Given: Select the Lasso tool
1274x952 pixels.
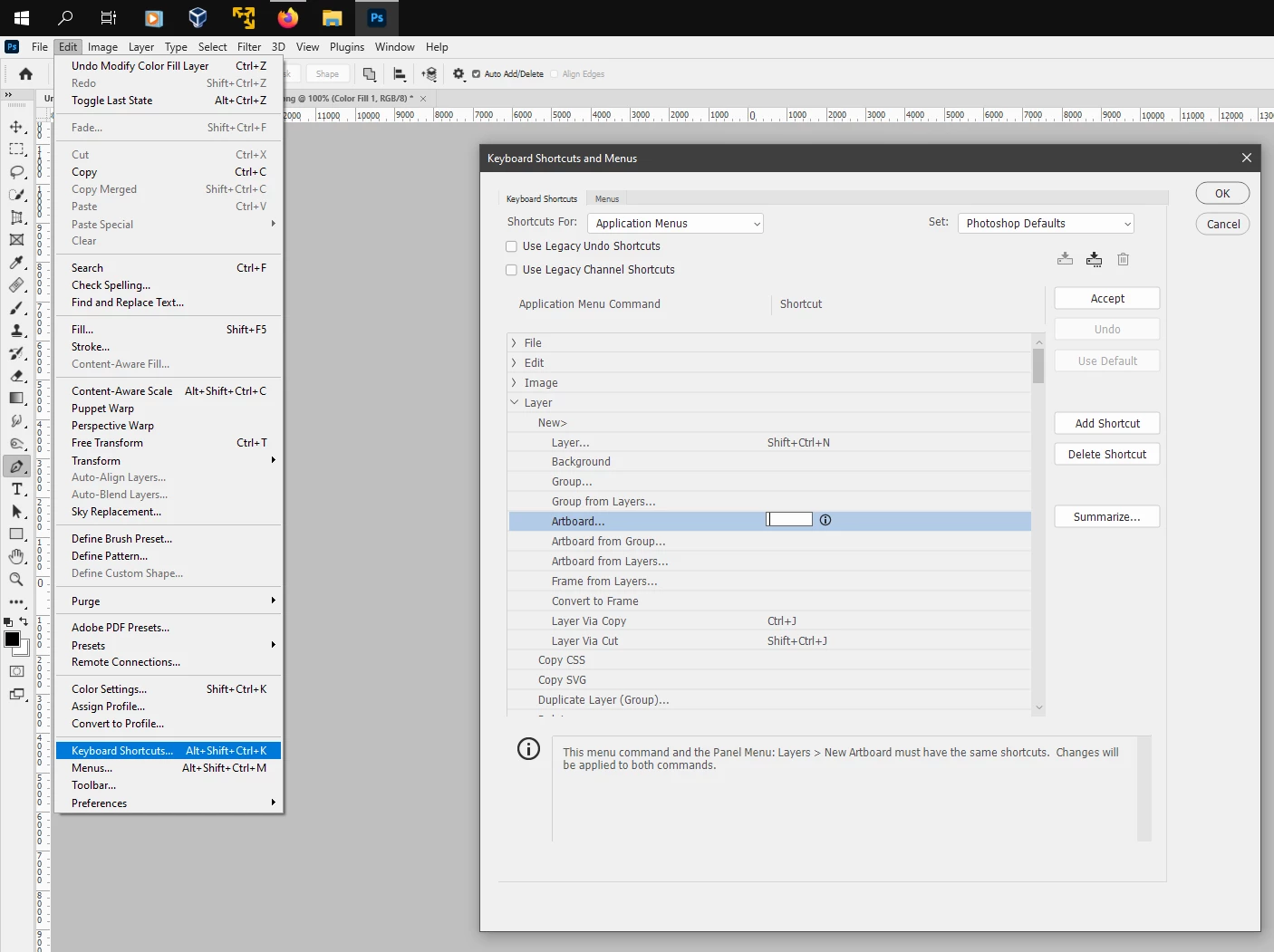Looking at the screenshot, I should [16, 172].
